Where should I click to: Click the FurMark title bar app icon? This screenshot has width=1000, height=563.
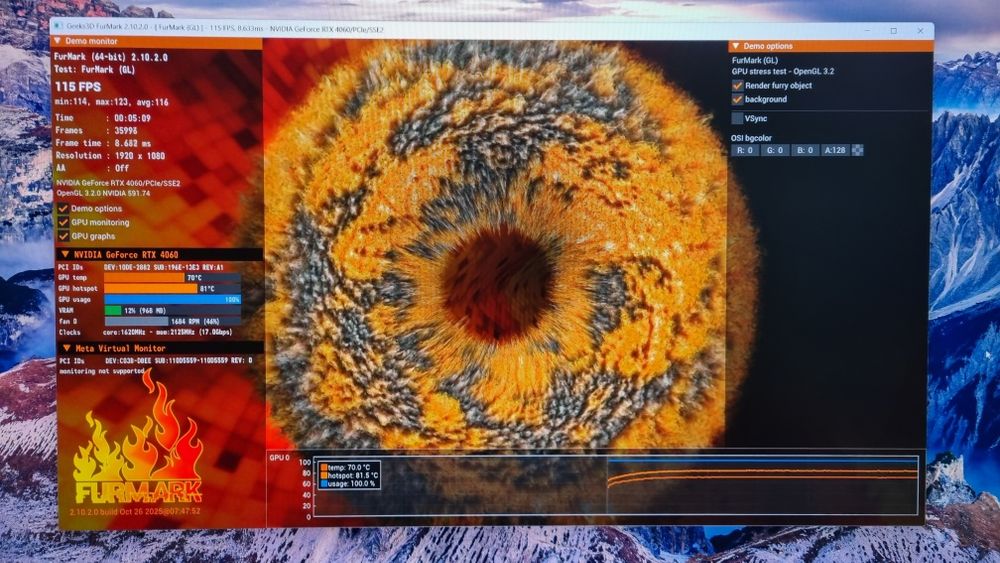[58, 27]
